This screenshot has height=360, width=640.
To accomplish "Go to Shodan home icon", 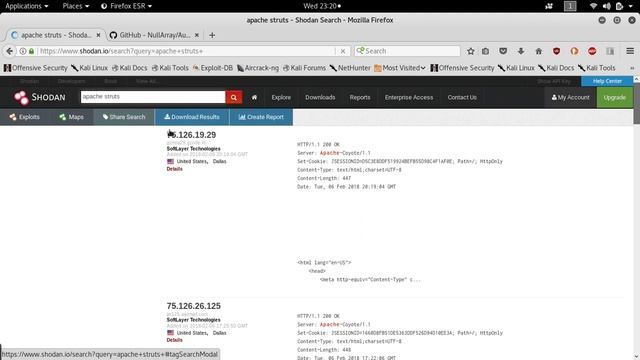I will coord(254,97).
